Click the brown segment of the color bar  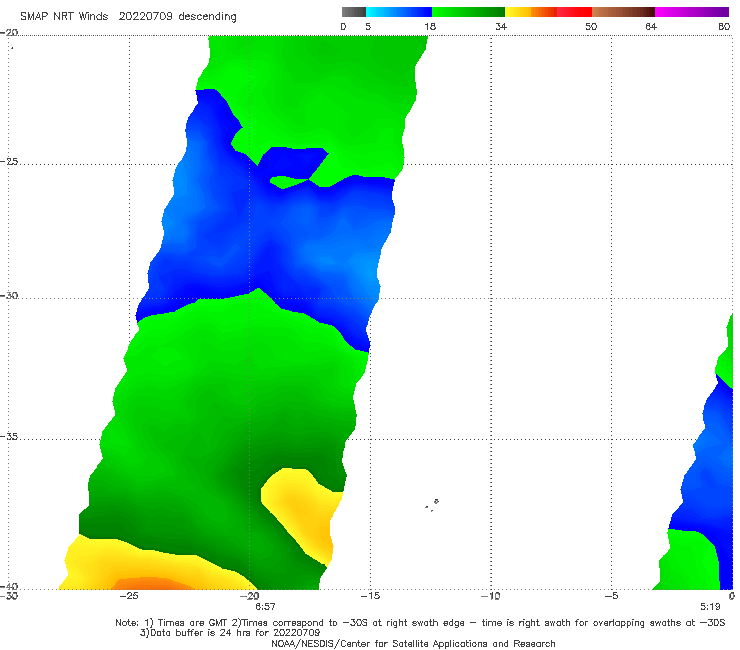pyautogui.click(x=623, y=12)
